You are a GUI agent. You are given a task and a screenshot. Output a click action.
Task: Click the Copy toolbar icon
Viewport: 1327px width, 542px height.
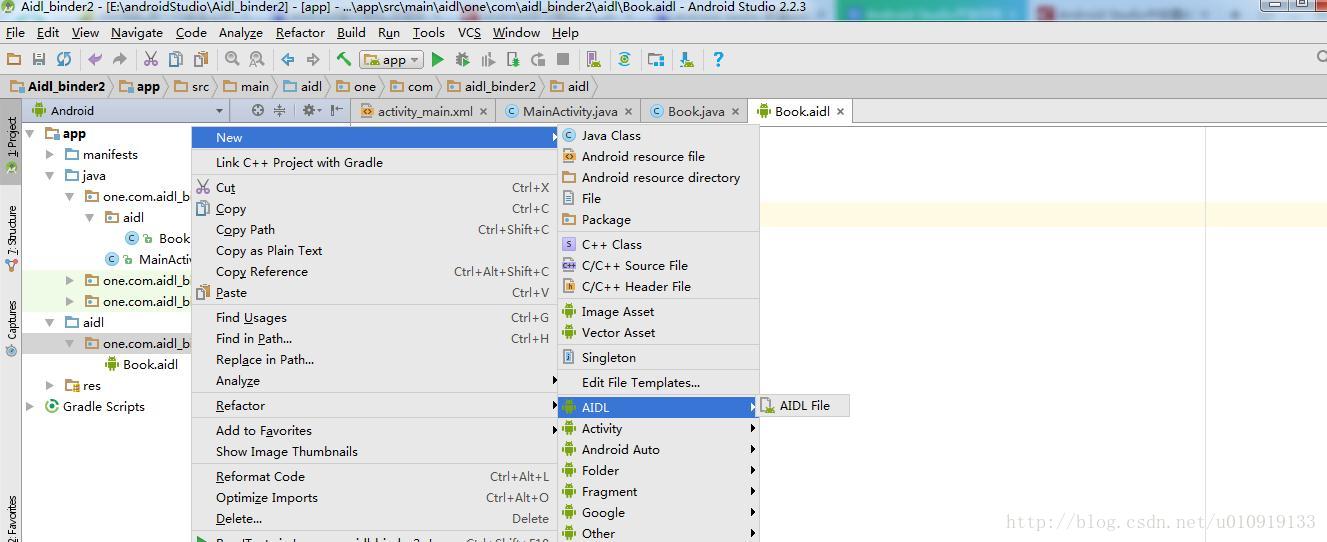coord(176,60)
